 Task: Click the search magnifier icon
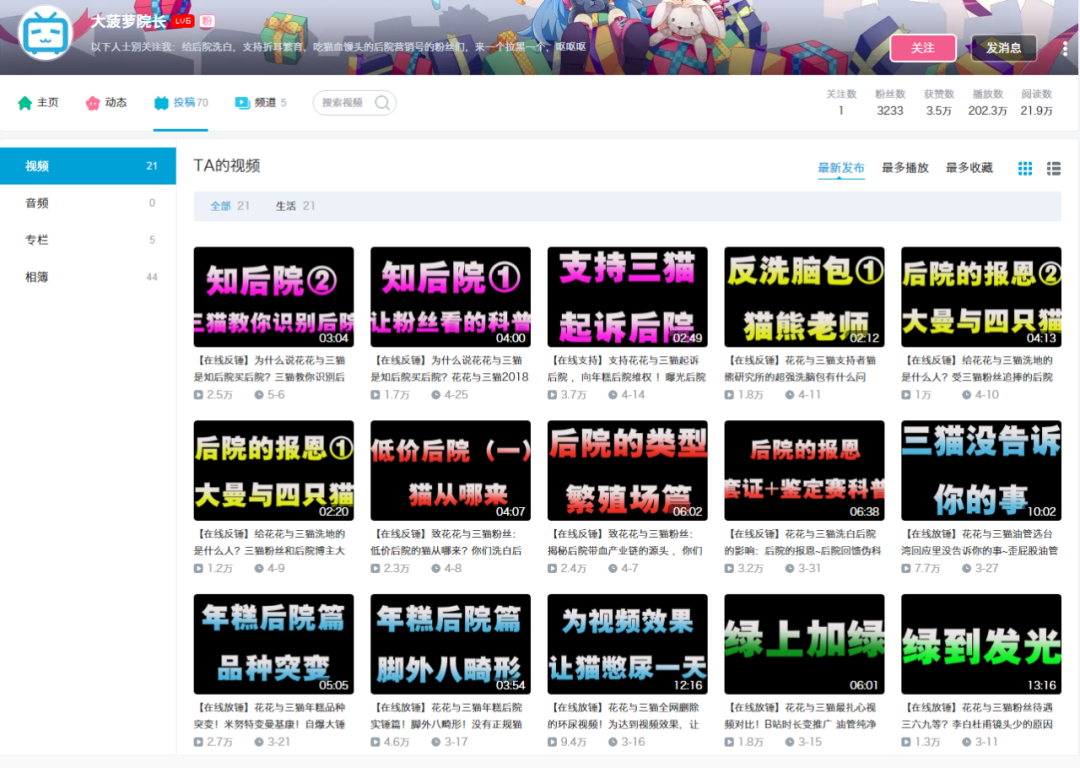[x=382, y=103]
